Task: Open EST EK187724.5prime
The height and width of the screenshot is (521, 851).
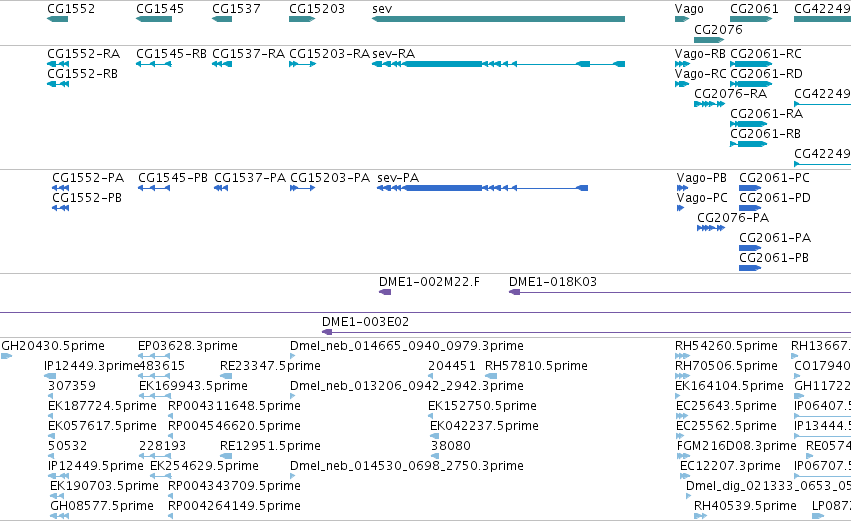Action: pyautogui.click(x=102, y=406)
